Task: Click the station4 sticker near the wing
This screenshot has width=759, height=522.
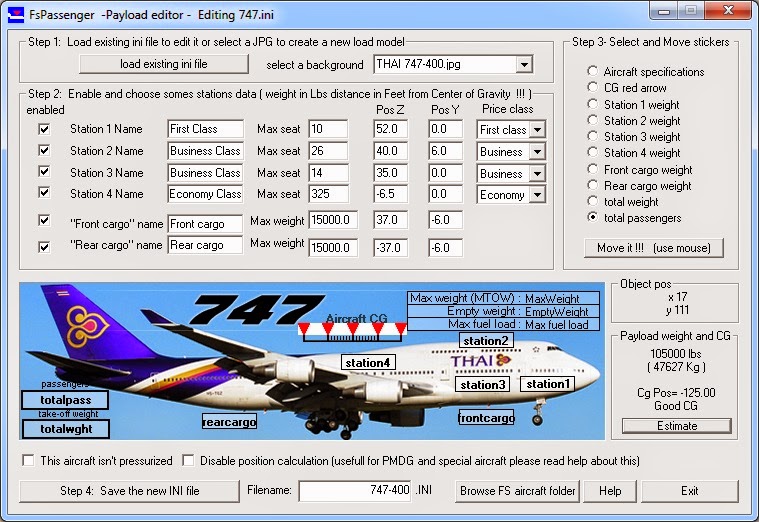Action: (368, 362)
